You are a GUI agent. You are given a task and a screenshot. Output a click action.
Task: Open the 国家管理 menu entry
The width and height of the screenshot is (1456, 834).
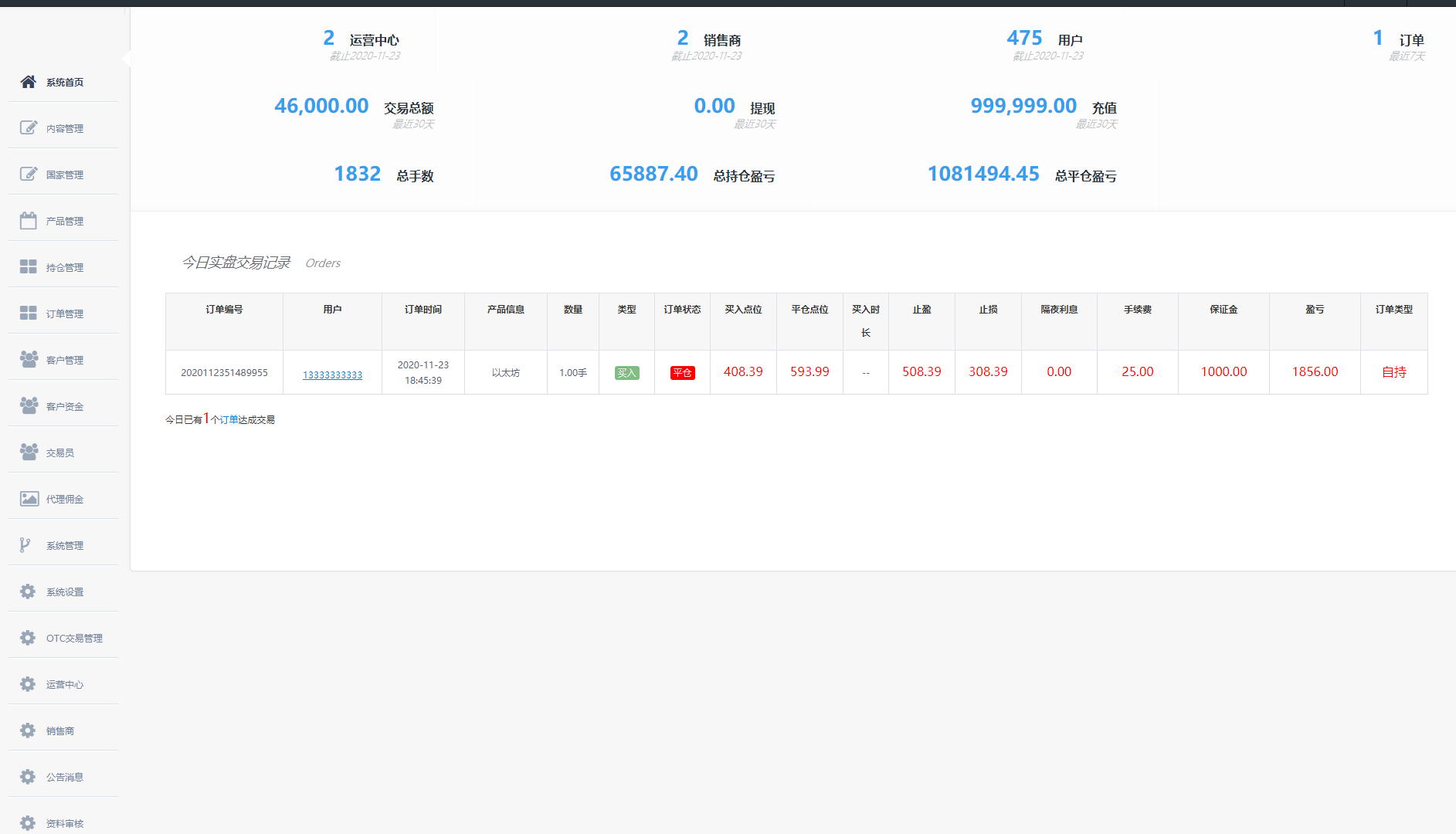coord(65,174)
